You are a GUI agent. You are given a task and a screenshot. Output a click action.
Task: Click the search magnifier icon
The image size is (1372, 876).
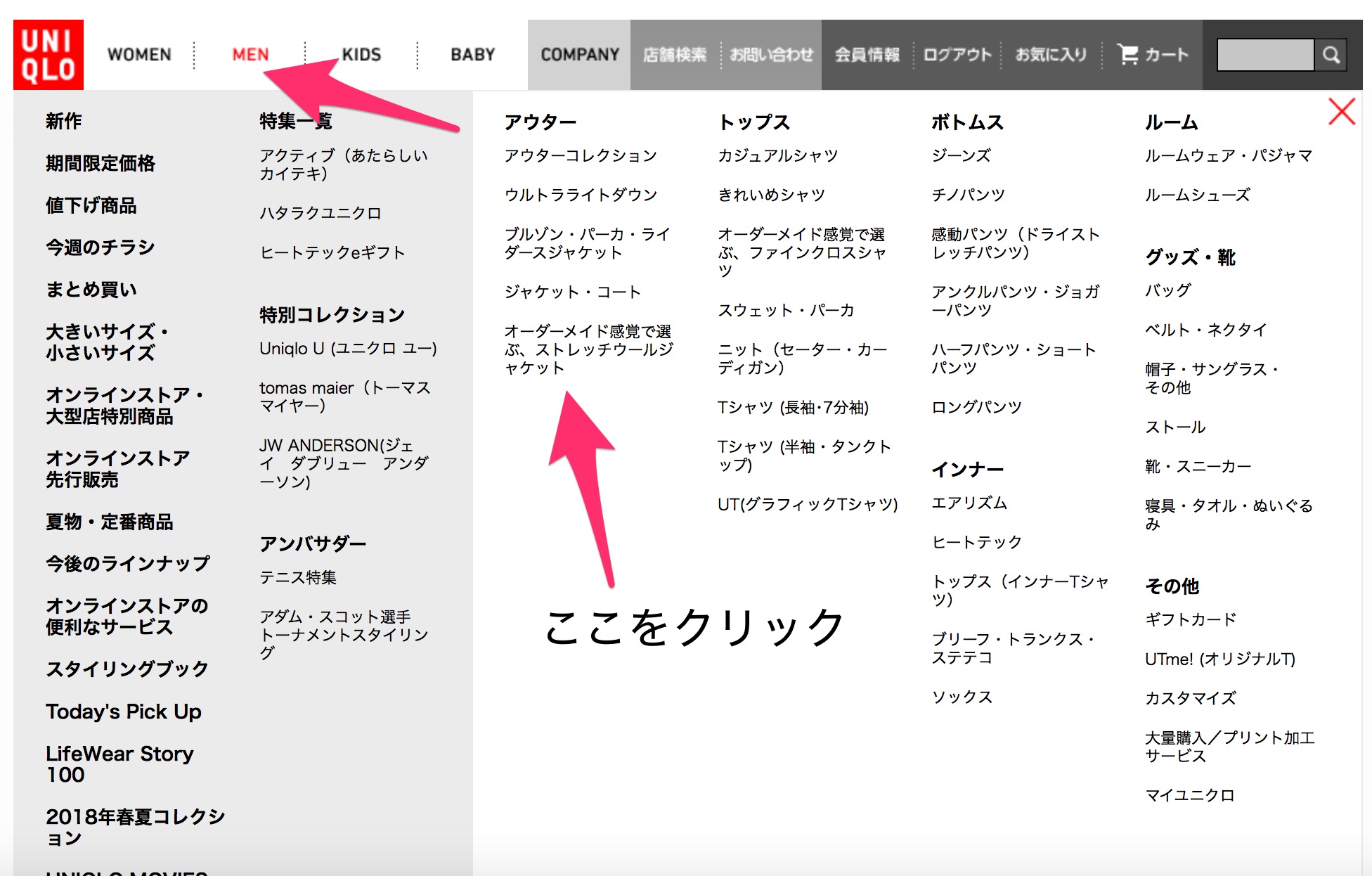[x=1331, y=55]
